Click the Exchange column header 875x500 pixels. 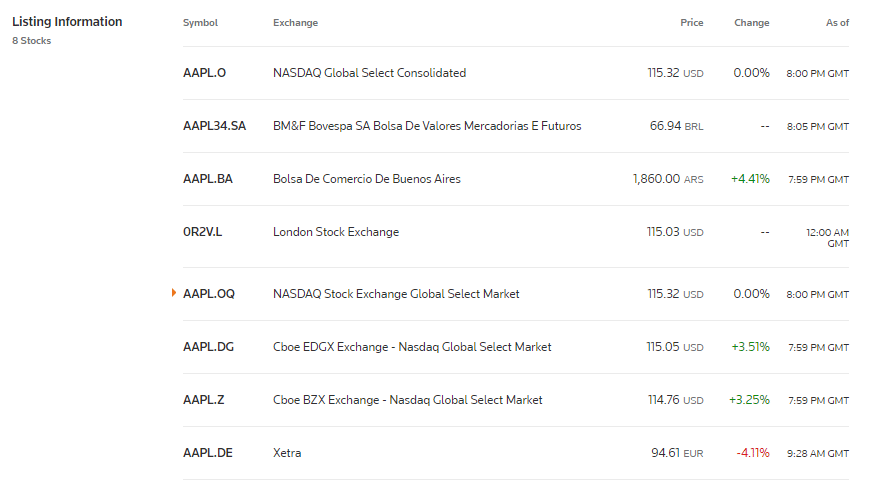pyautogui.click(x=295, y=23)
